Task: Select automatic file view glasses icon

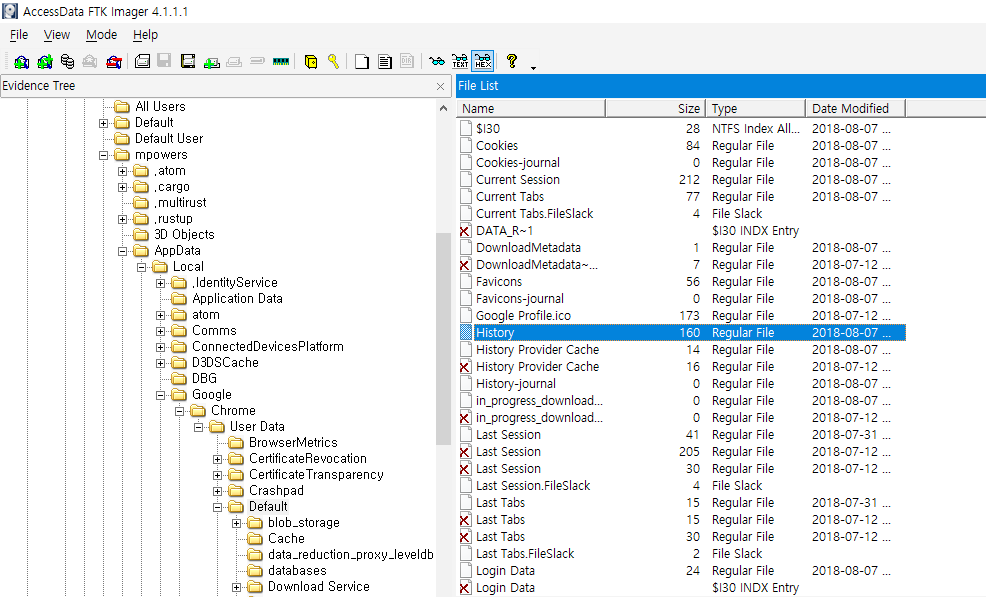Action: 436,61
